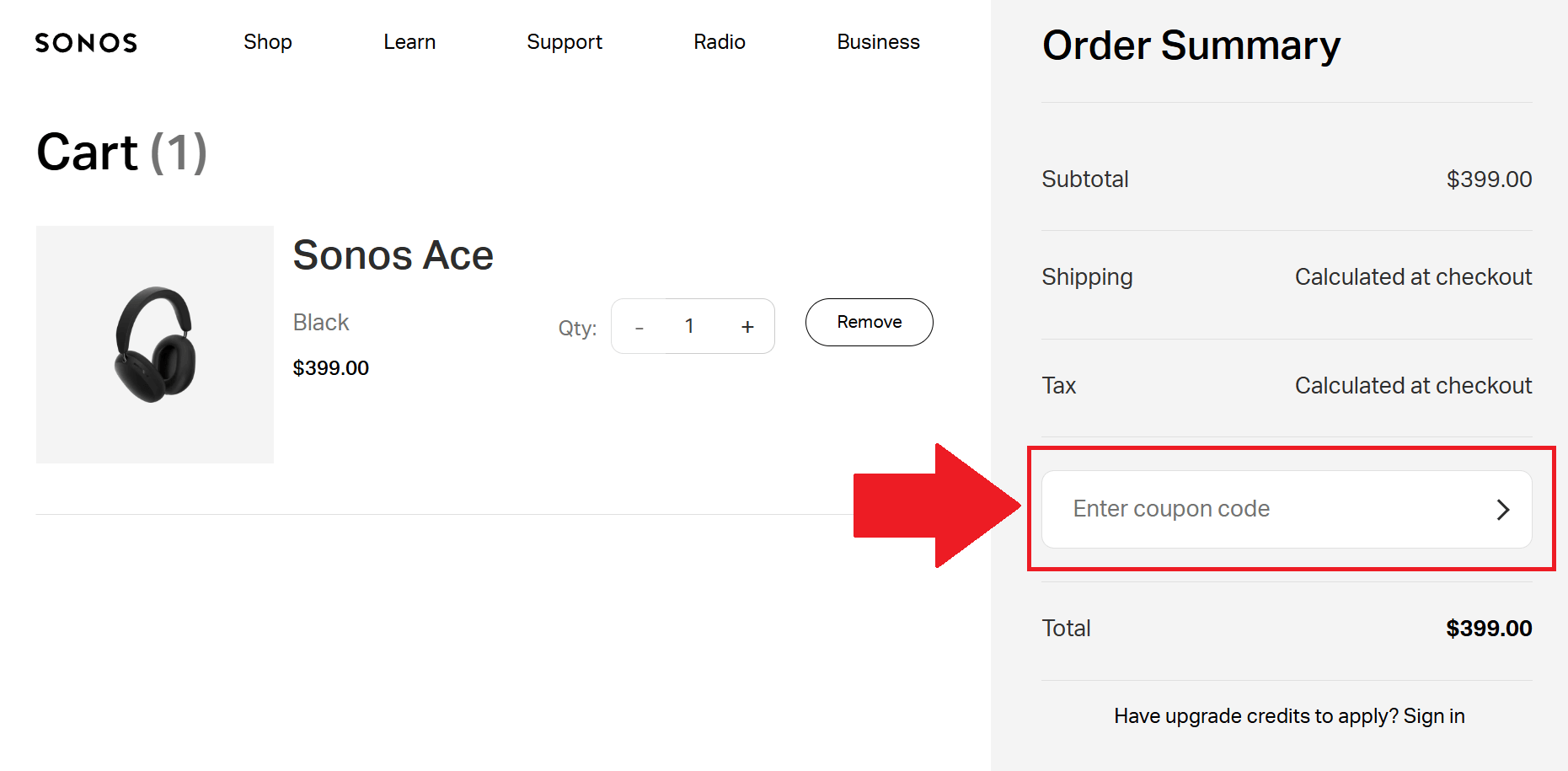Click the Sonos Ace product title
Screen dimensions: 1568x771
coord(393,255)
